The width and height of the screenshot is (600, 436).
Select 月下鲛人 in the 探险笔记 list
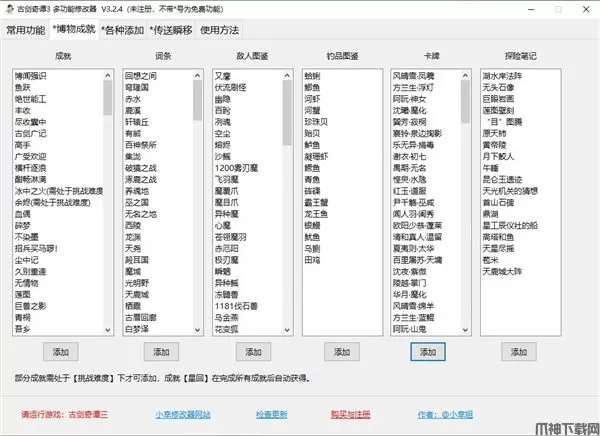pyautogui.click(x=498, y=156)
